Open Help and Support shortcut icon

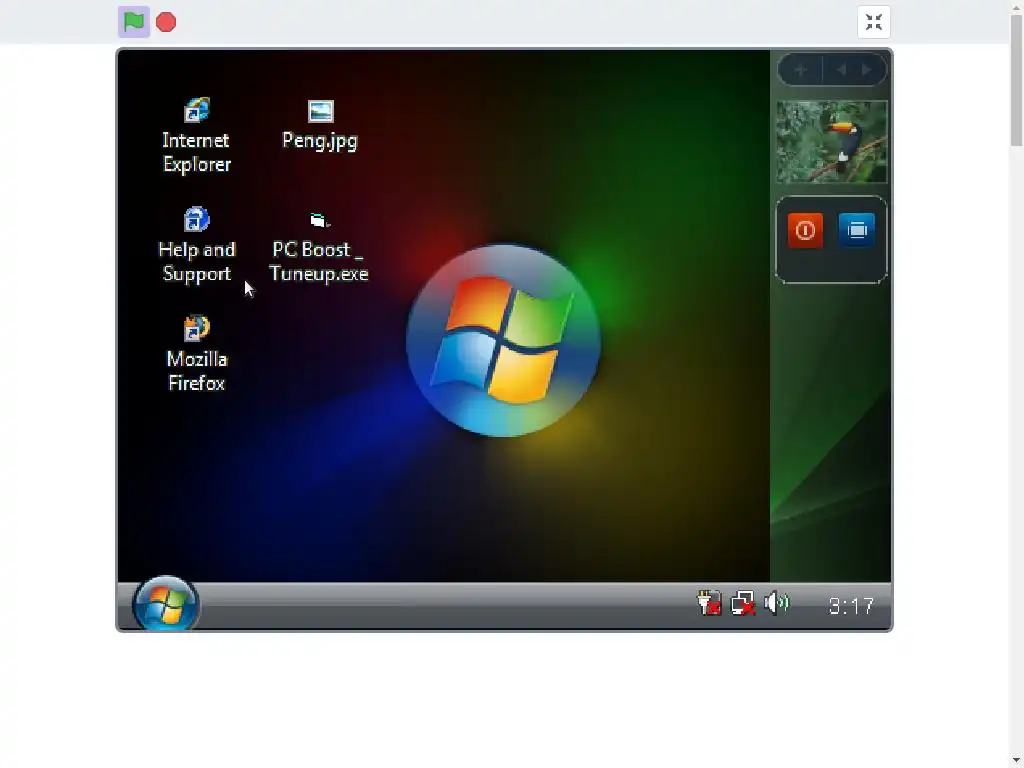pos(196,219)
